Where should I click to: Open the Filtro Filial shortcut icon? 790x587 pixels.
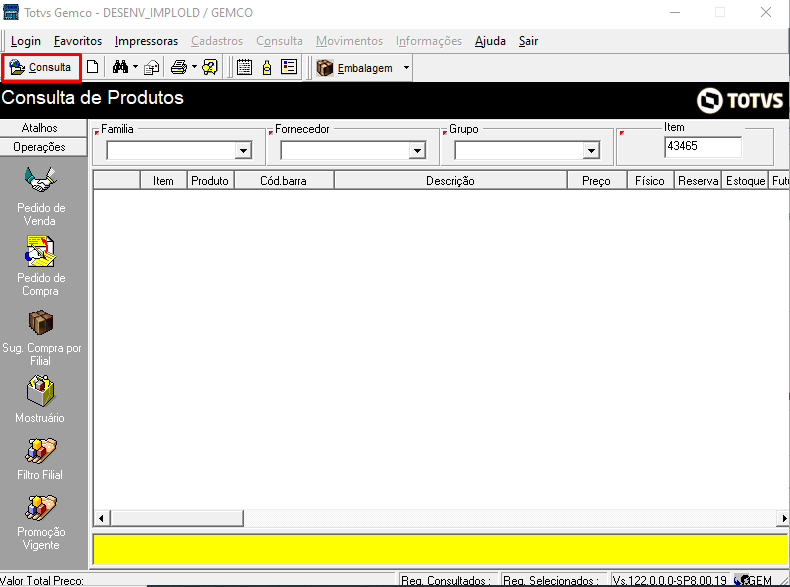pyautogui.click(x=41, y=450)
